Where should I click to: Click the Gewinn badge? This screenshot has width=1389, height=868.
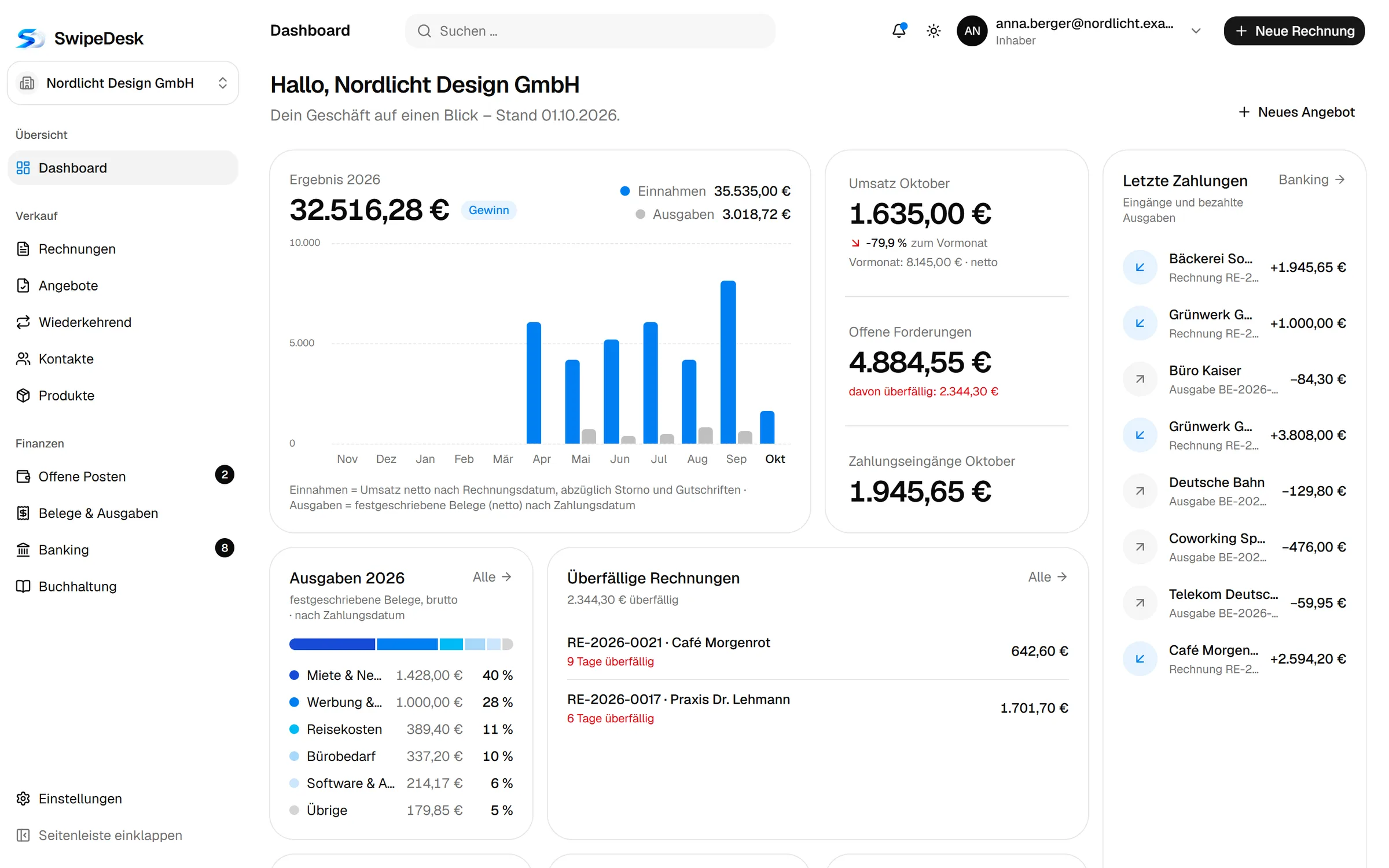point(488,210)
